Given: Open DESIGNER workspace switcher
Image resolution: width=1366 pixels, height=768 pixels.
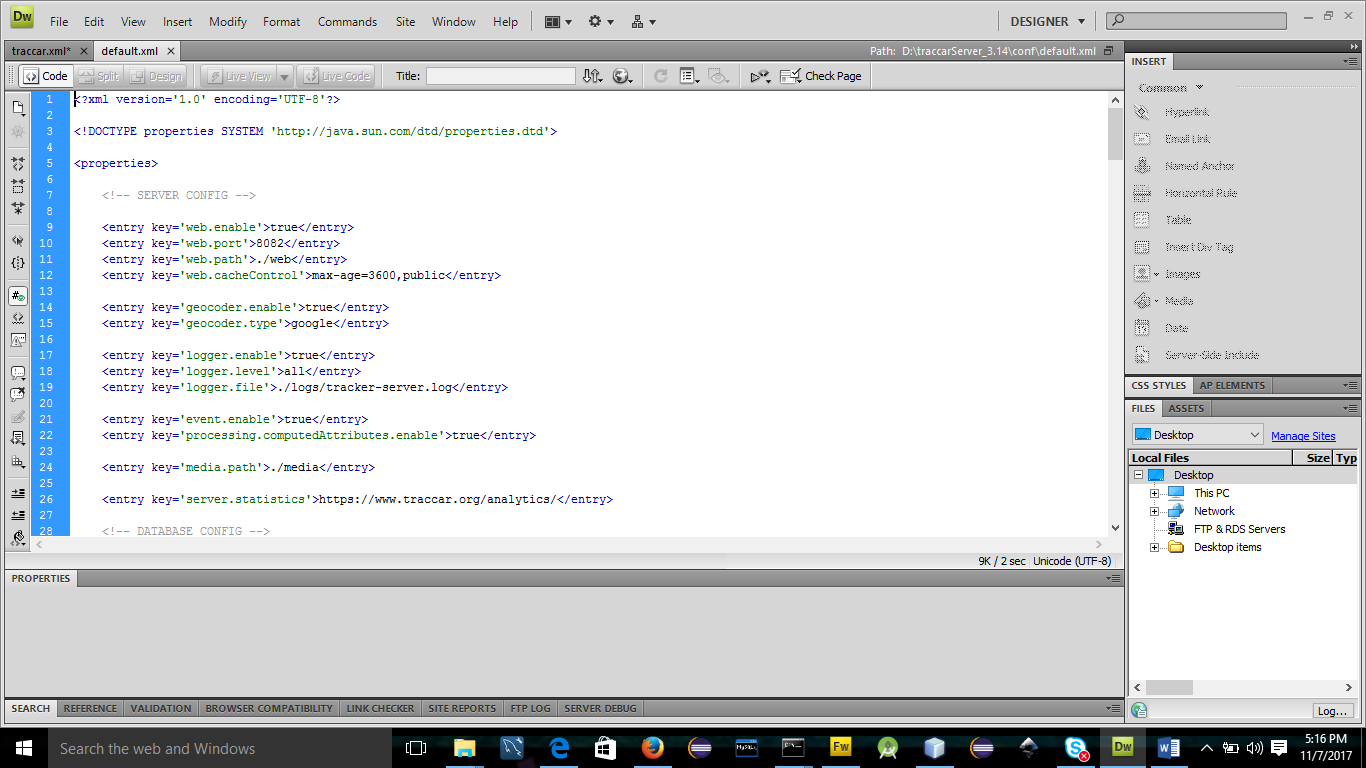Looking at the screenshot, I should 1047,21.
